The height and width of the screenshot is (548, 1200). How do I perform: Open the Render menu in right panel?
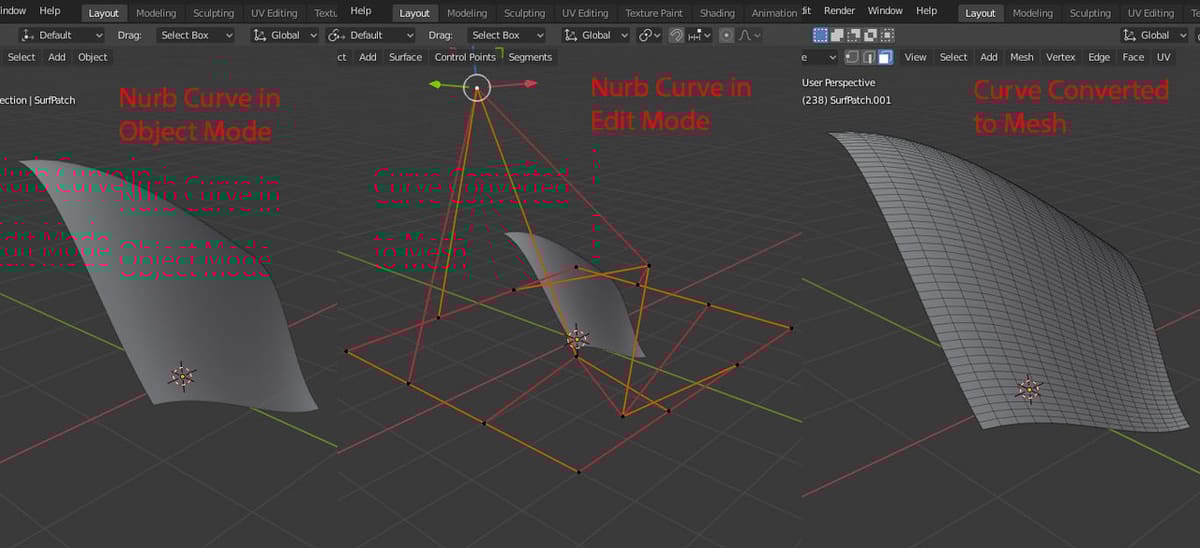click(x=839, y=10)
